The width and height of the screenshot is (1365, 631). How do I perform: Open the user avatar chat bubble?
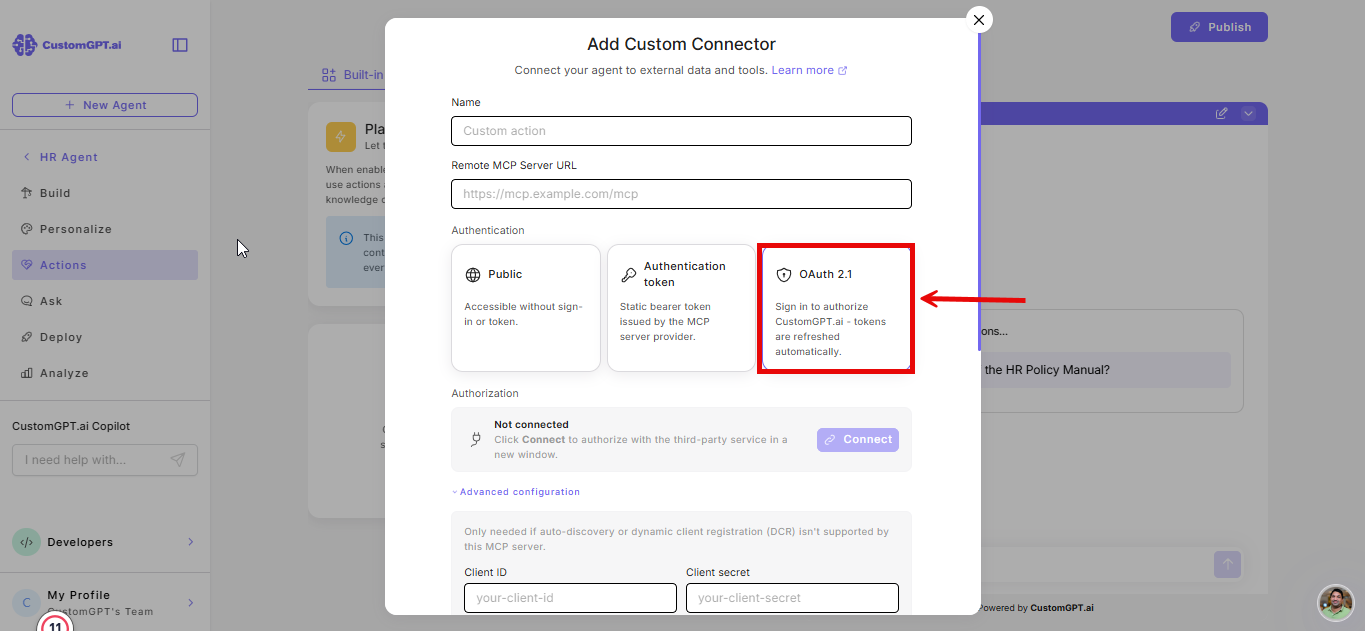(1336, 603)
